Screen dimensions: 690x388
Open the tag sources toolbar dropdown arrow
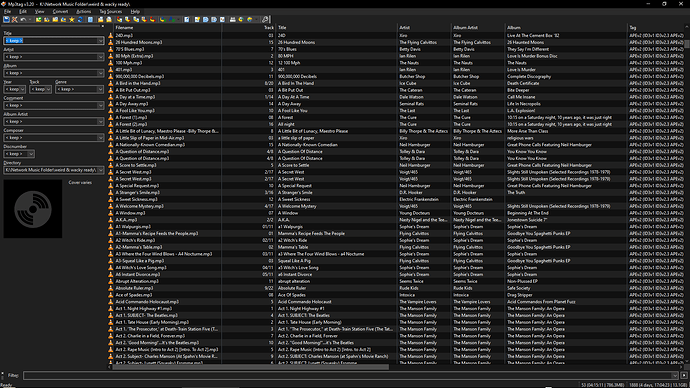coord(256,19)
